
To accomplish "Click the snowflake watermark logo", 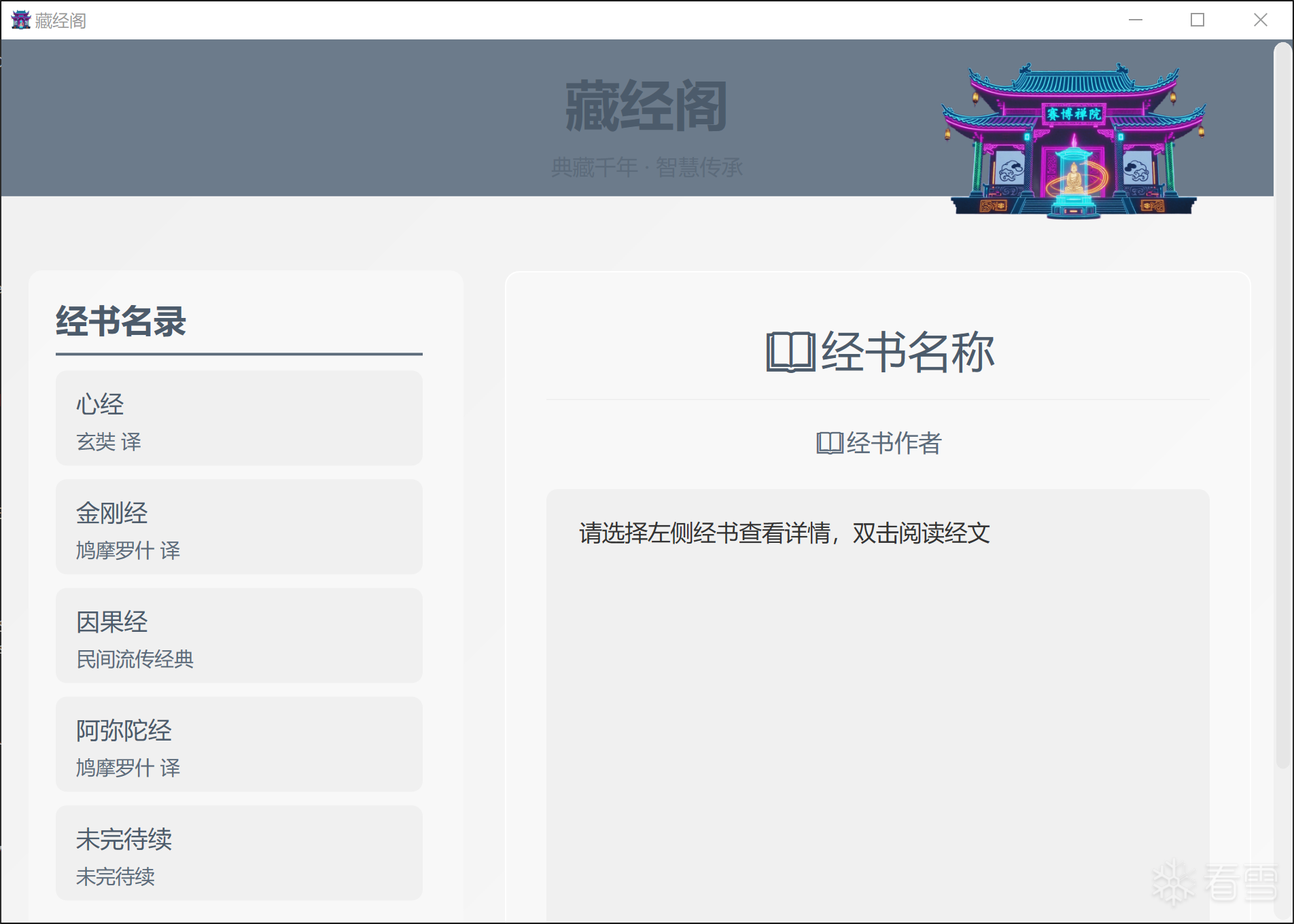I will 1174,883.
